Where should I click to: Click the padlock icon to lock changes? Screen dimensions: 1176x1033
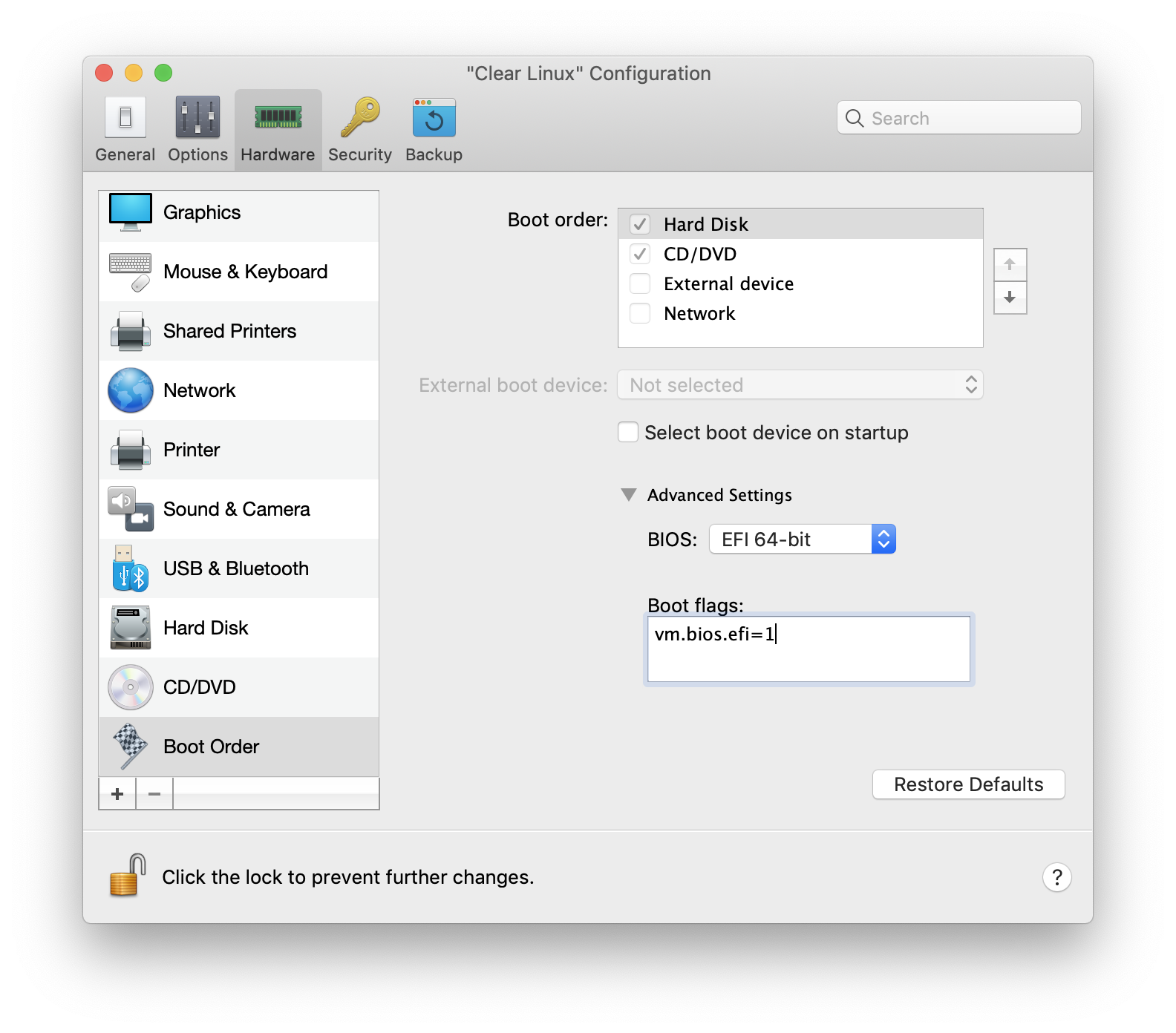point(128,876)
